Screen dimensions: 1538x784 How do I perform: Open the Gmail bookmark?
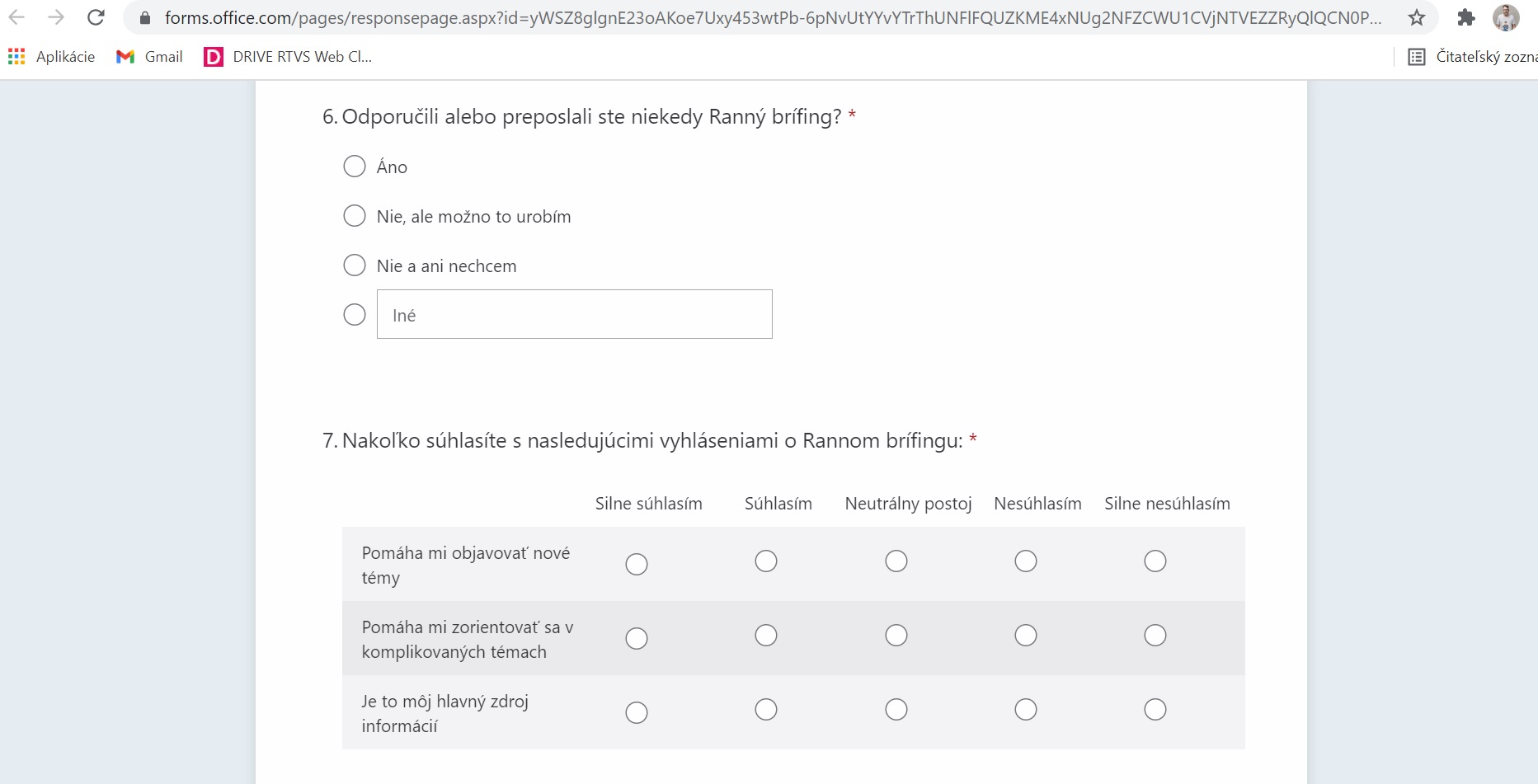pos(150,57)
